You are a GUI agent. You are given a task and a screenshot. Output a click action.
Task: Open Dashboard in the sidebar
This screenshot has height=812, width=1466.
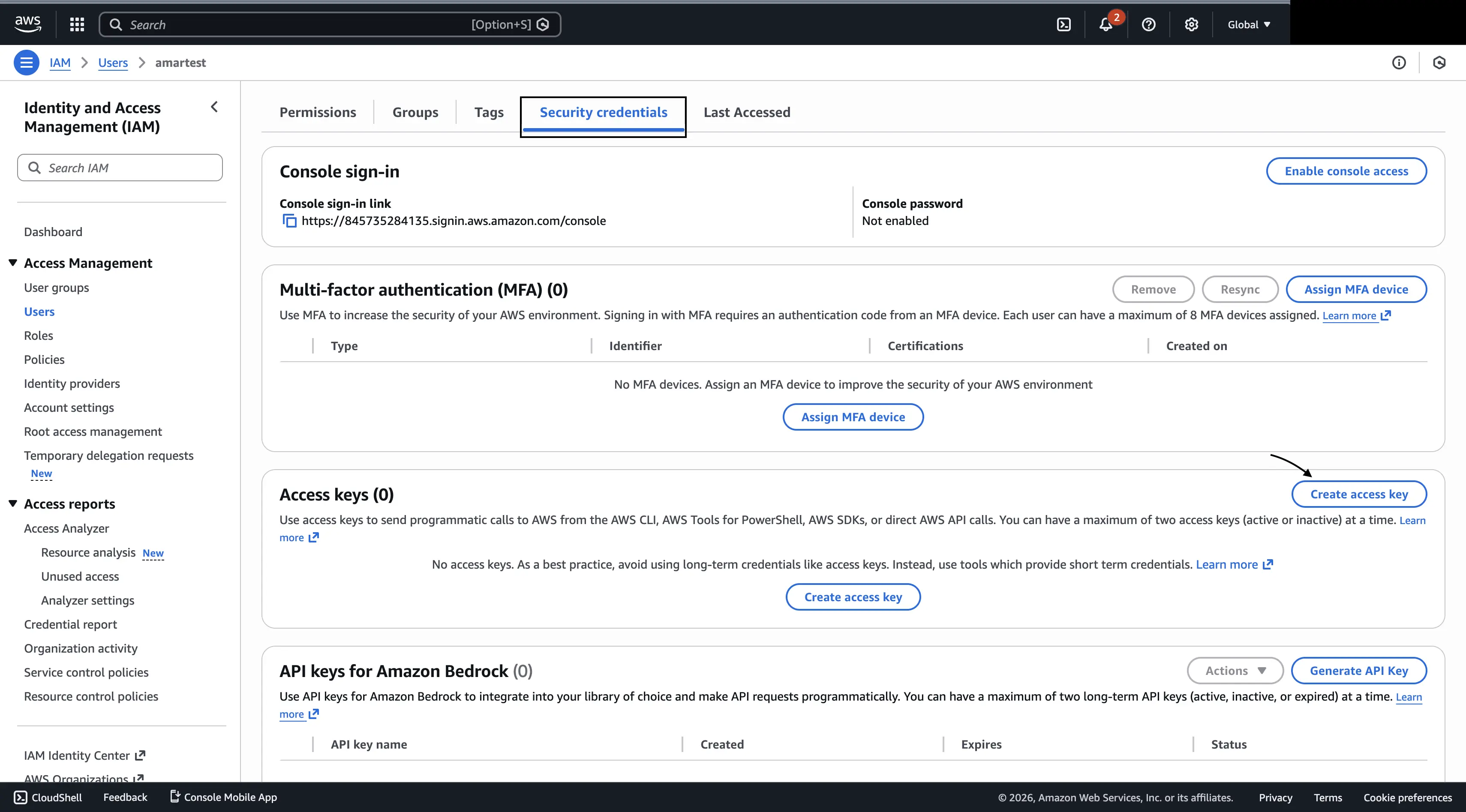53,231
